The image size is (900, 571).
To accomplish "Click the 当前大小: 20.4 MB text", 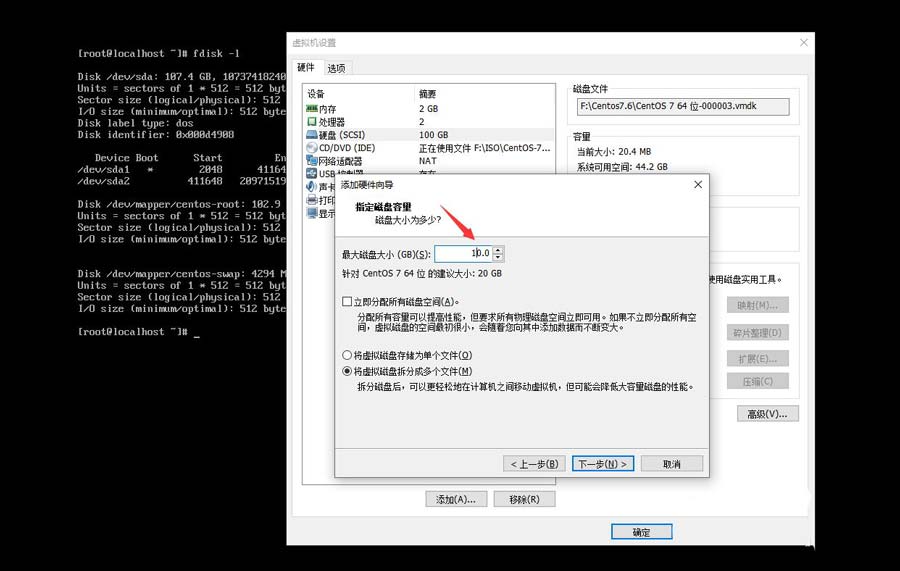I will 614,152.
